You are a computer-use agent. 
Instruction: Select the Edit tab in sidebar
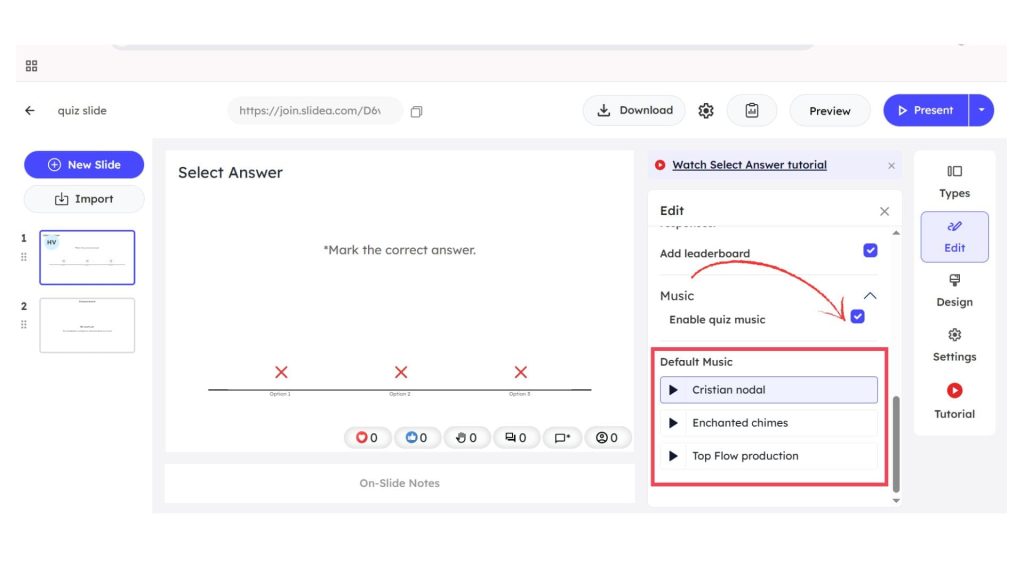click(954, 237)
